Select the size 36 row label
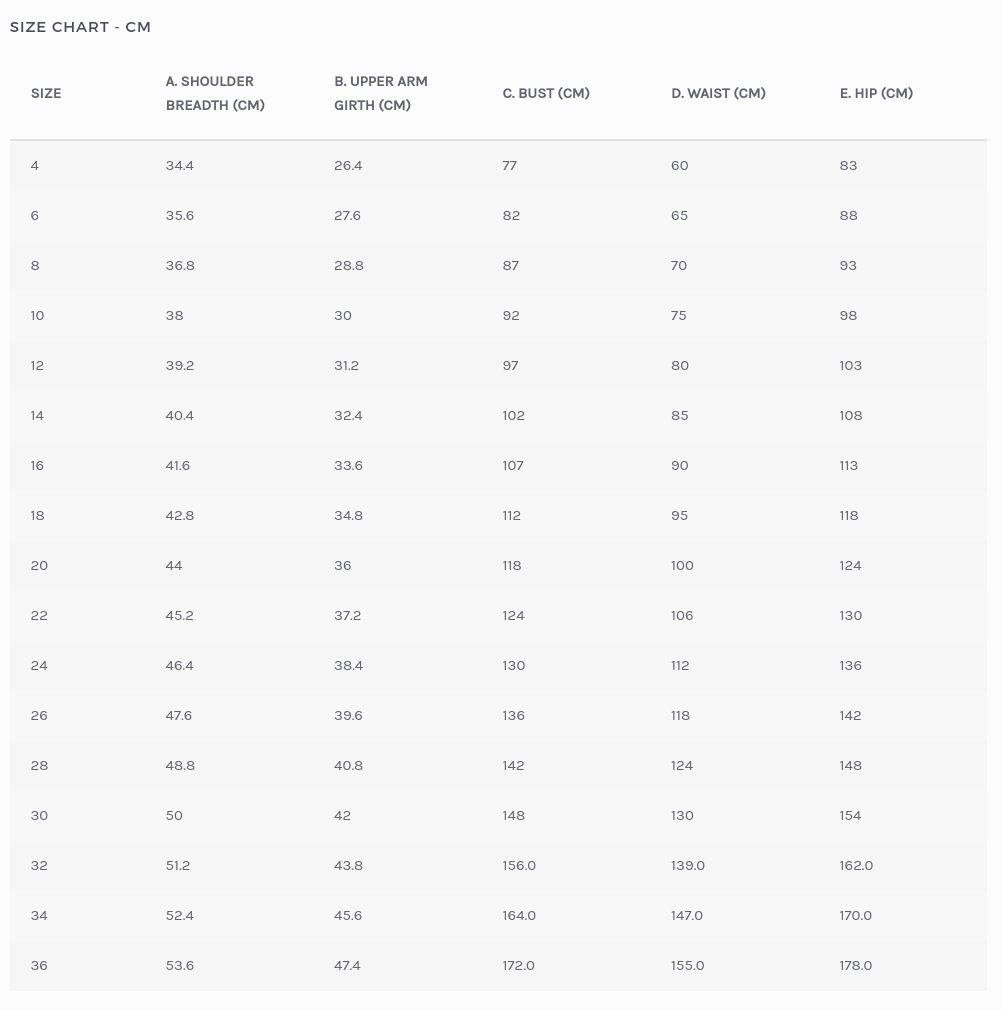 click(x=39, y=965)
